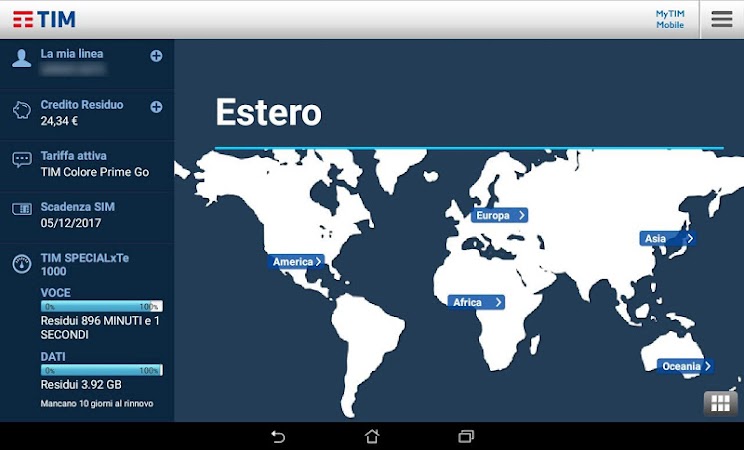Select the America region button
This screenshot has width=744, height=450.
click(297, 262)
